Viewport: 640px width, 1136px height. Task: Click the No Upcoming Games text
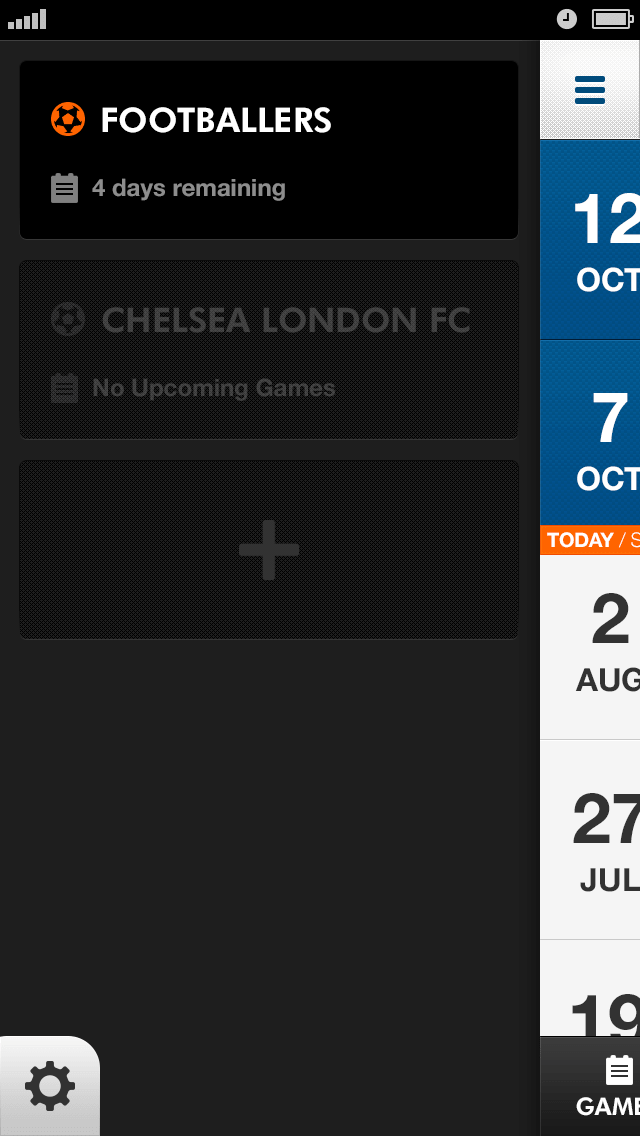214,388
